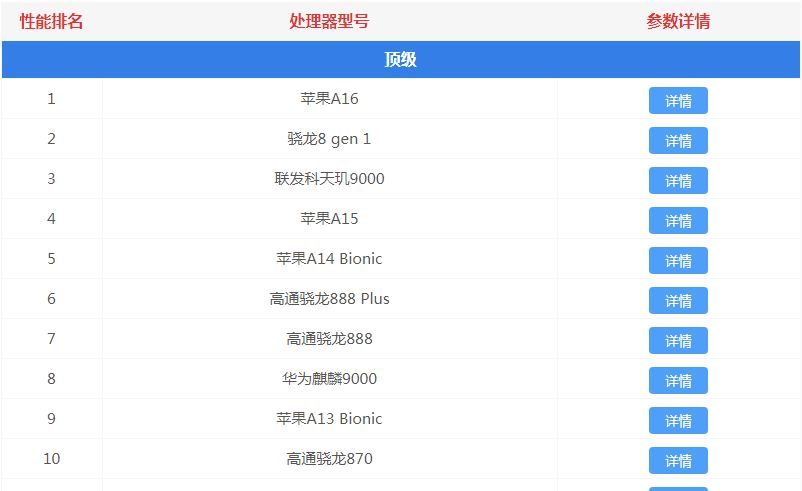802x491 pixels.
Task: Click 详情 button for 苹果A16
Action: [x=678, y=101]
